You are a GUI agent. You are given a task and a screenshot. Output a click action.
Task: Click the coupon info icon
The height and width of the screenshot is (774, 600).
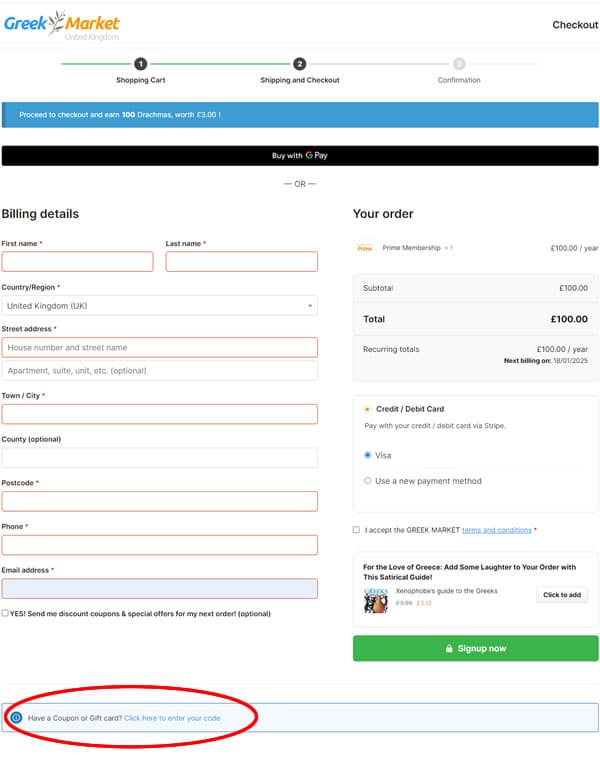click(x=17, y=718)
